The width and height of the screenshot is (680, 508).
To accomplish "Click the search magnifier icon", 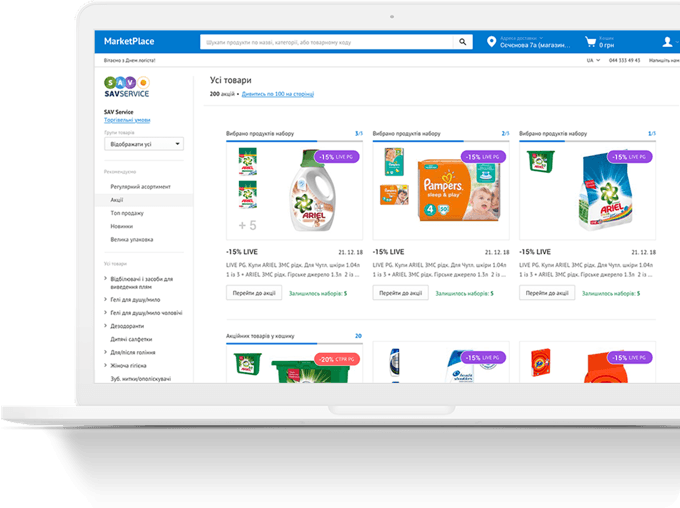I will (x=463, y=42).
